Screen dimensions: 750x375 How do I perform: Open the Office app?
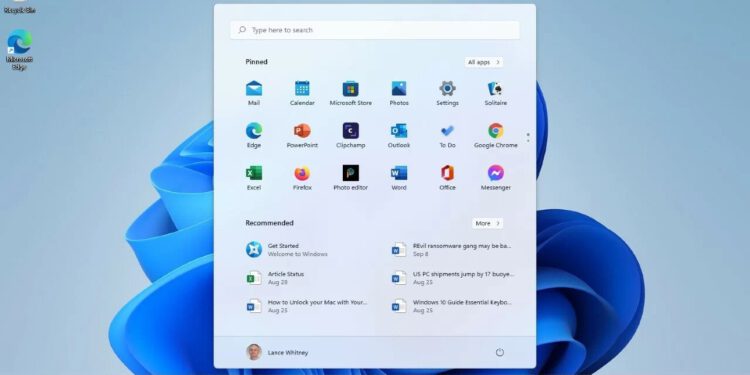pyautogui.click(x=447, y=178)
